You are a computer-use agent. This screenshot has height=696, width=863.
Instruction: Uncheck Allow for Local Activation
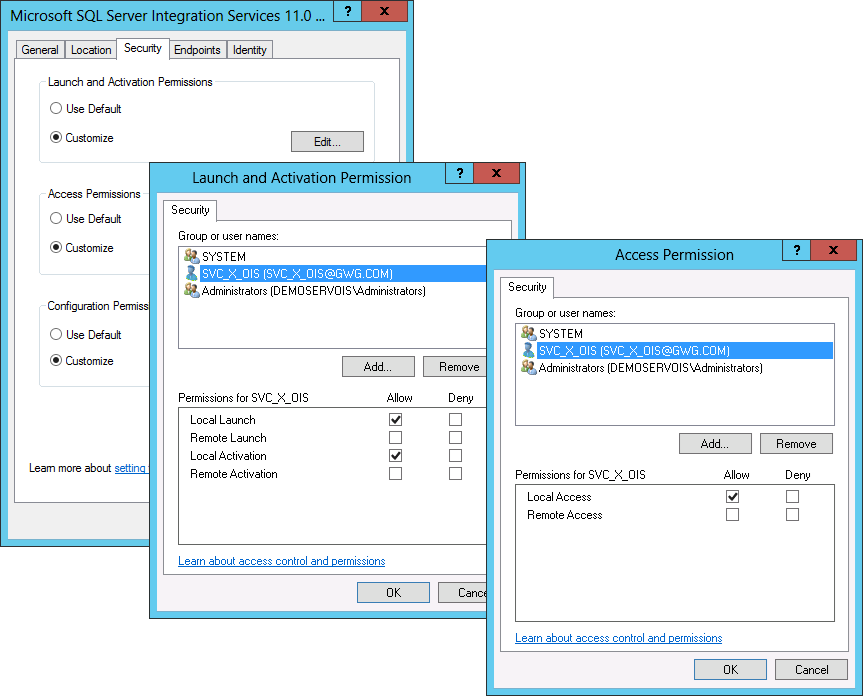pyautogui.click(x=395, y=456)
